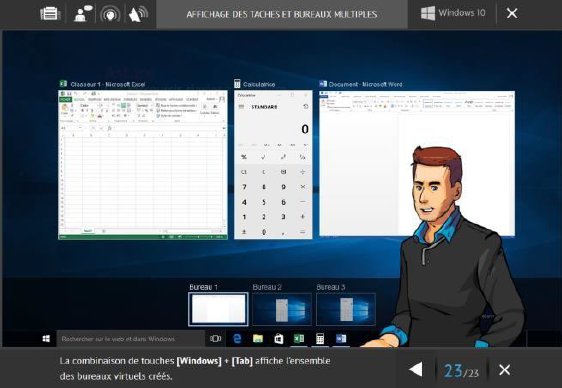This screenshot has height=388, width=562.
Task: Go back with the previous slide arrow
Action: [416, 369]
